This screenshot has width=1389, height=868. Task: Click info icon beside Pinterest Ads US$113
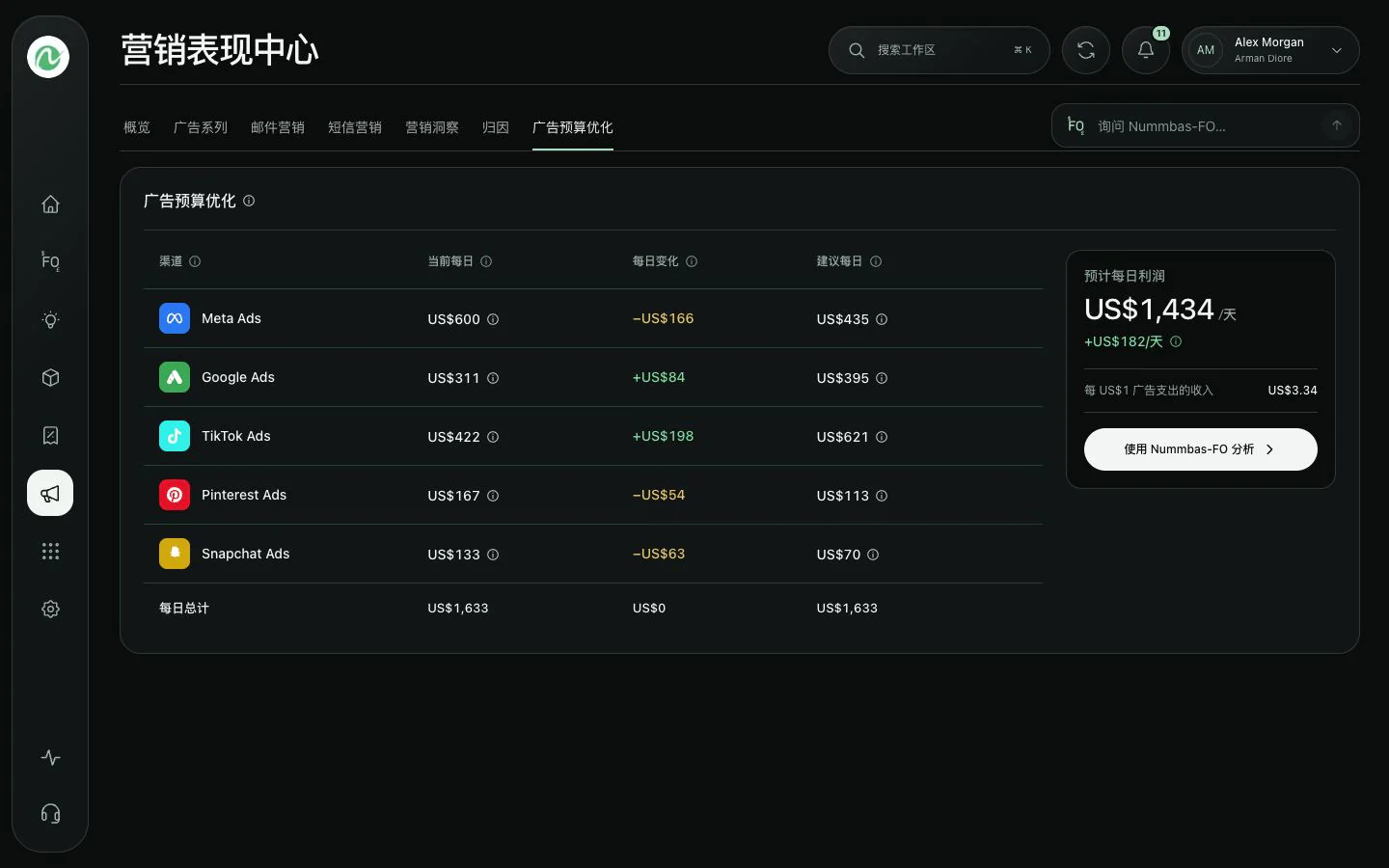882,496
